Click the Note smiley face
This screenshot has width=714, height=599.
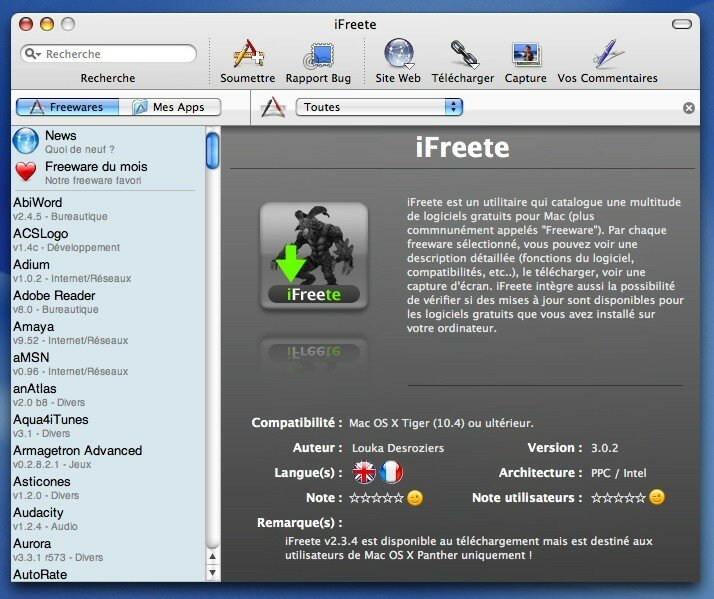pos(415,498)
